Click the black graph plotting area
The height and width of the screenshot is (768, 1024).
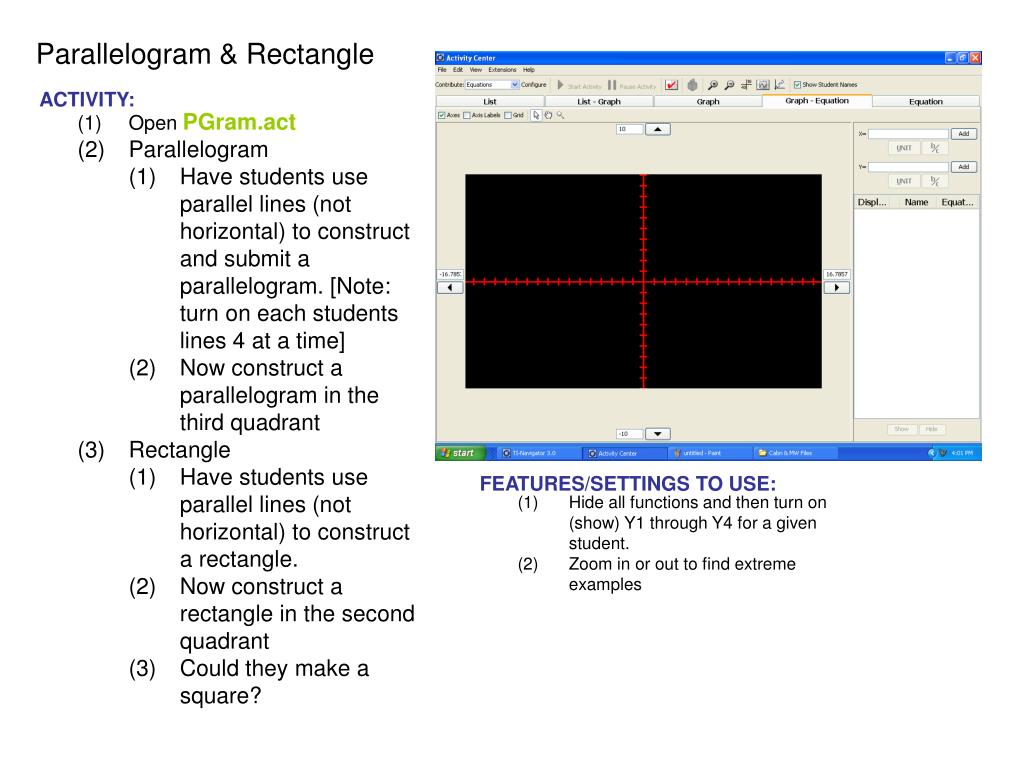click(643, 281)
